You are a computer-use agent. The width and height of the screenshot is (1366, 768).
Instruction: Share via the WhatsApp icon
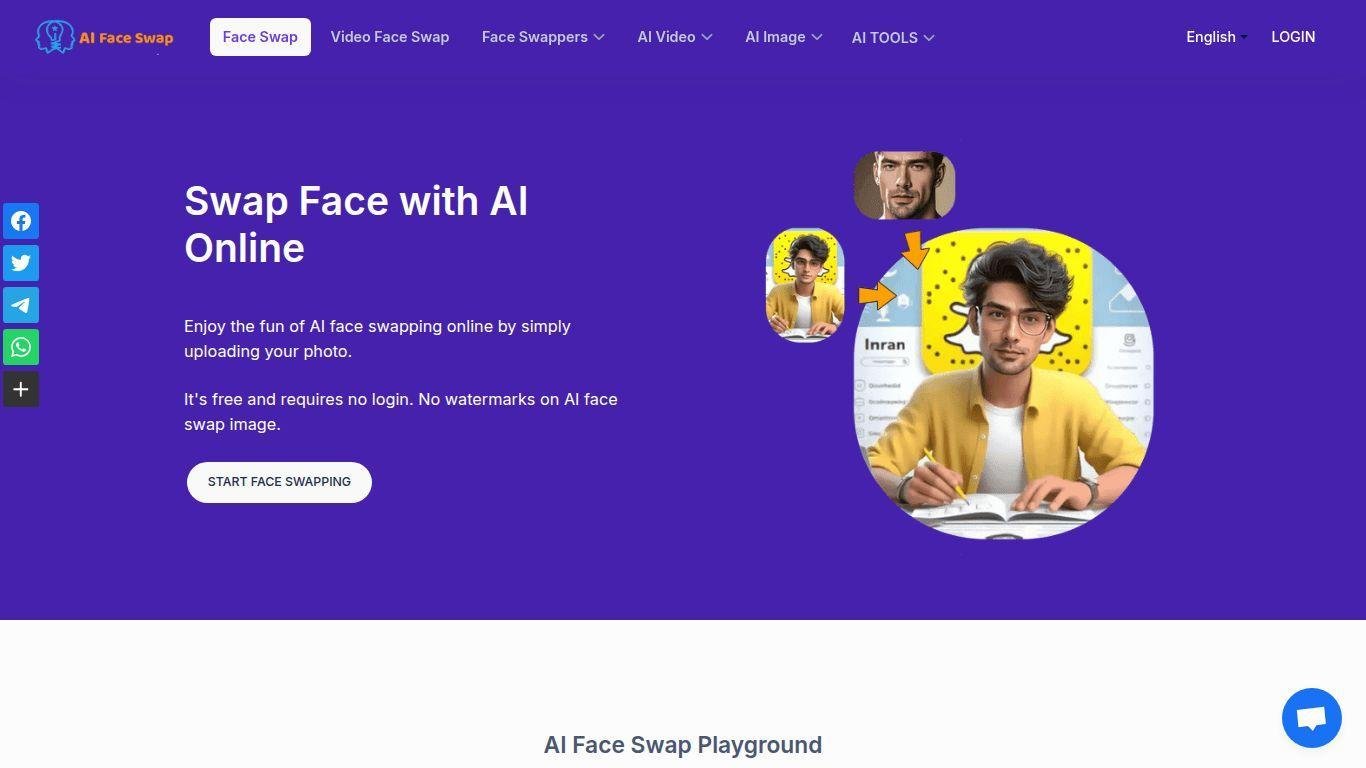pos(21,347)
